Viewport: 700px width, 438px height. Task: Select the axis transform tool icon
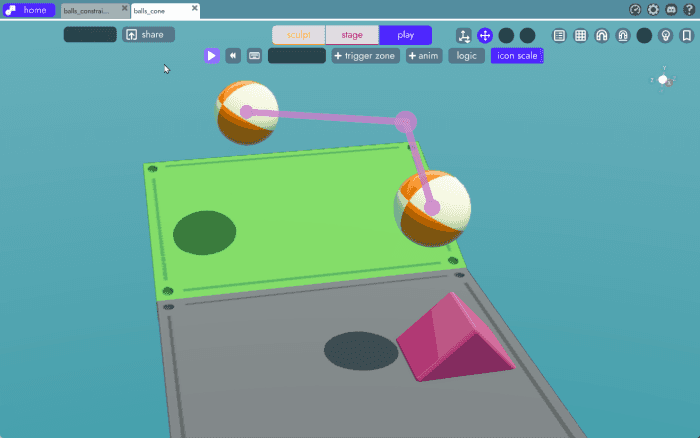[x=464, y=35]
